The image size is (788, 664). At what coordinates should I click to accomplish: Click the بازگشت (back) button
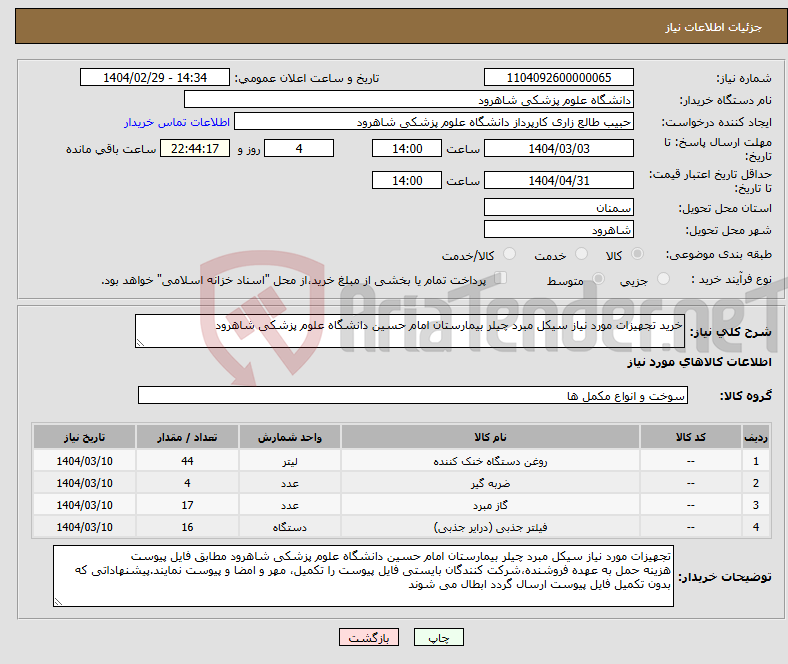369,637
